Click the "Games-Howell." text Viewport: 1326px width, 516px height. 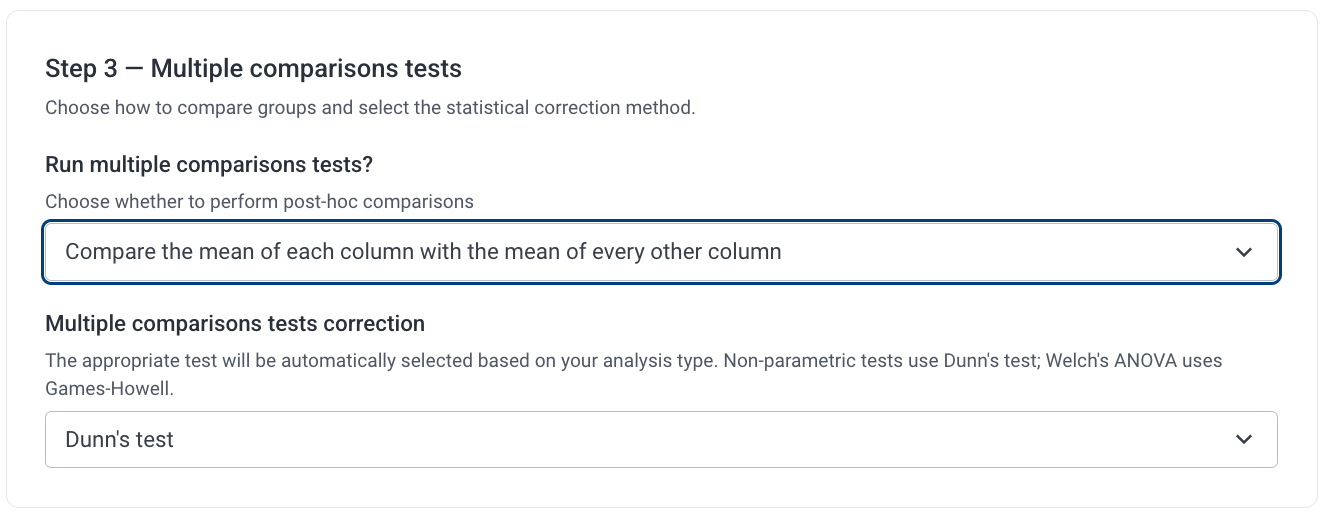(x=110, y=388)
